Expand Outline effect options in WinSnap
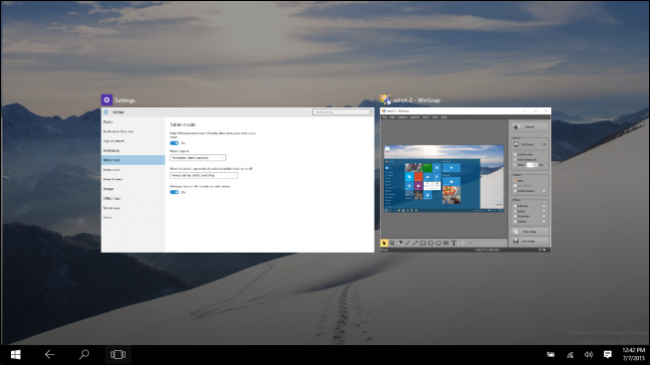The image size is (650, 365). point(544,211)
